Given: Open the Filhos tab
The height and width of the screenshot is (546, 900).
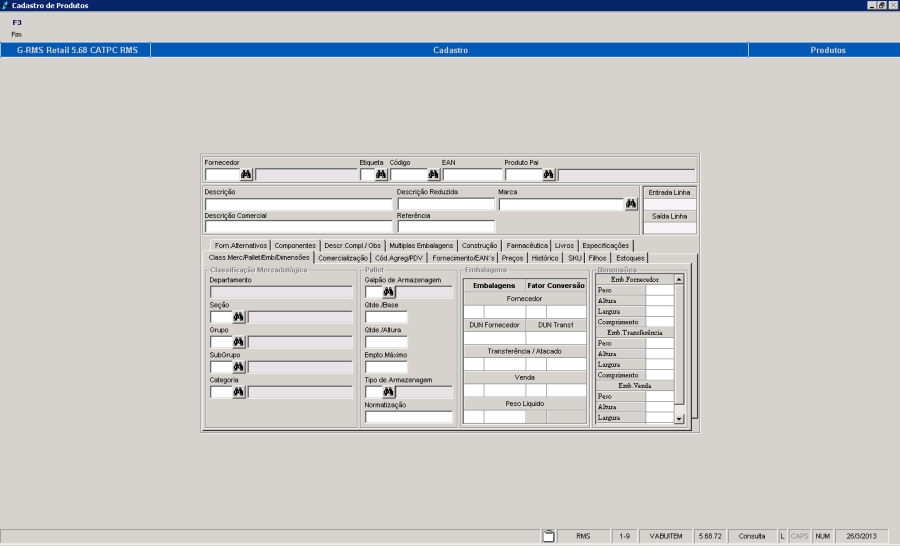Looking at the screenshot, I should pos(598,258).
